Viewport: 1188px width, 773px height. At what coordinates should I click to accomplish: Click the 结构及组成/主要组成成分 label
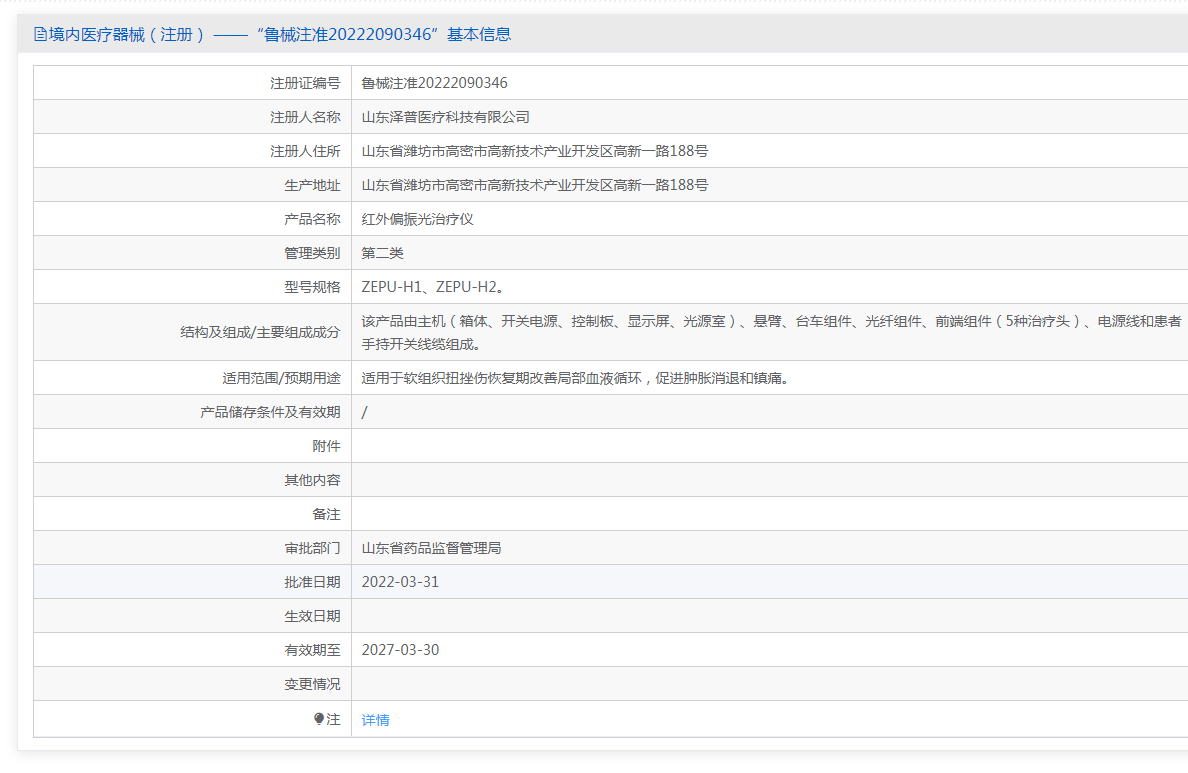(x=260, y=333)
